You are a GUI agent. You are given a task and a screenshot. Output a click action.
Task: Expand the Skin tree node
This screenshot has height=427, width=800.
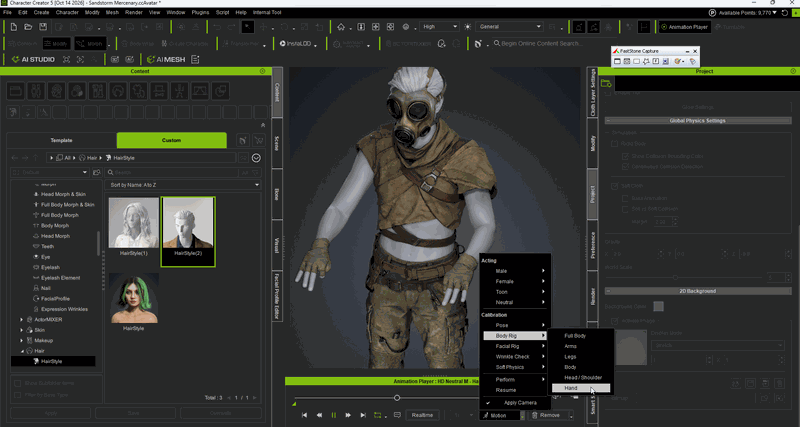[21, 330]
